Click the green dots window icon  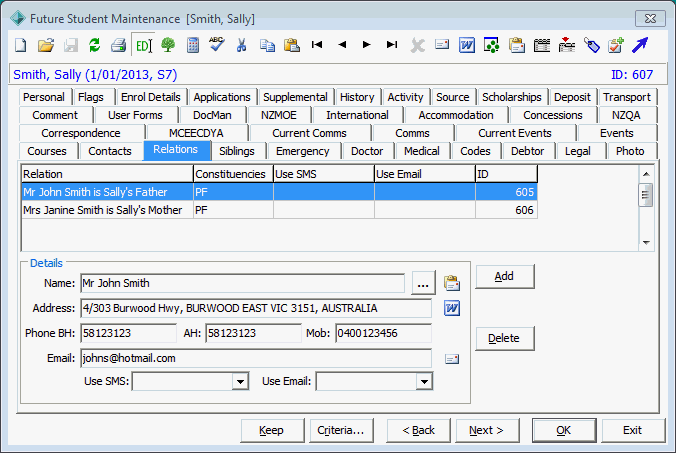(491, 45)
